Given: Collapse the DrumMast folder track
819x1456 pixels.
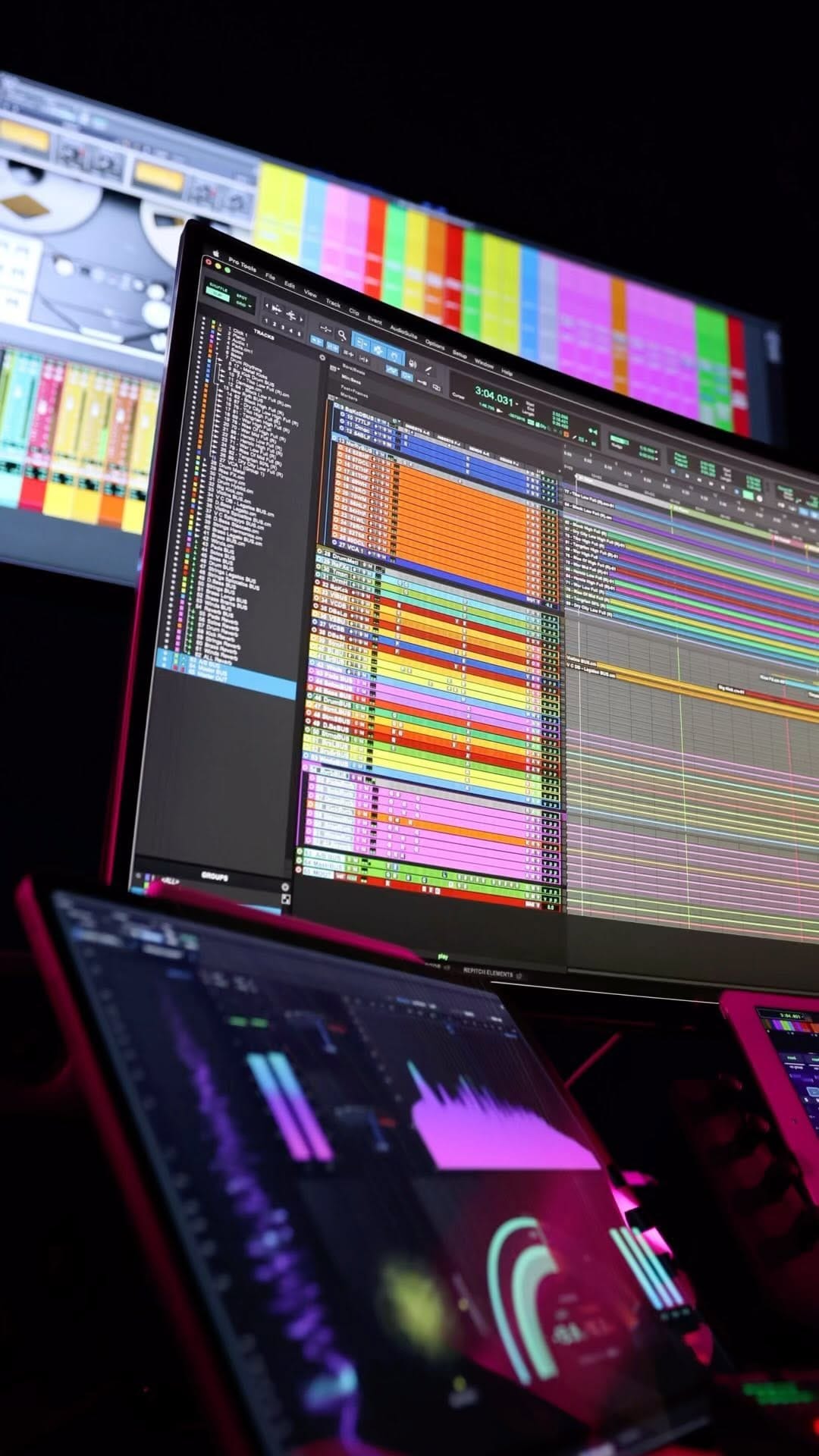Looking at the screenshot, I should click(x=320, y=551).
